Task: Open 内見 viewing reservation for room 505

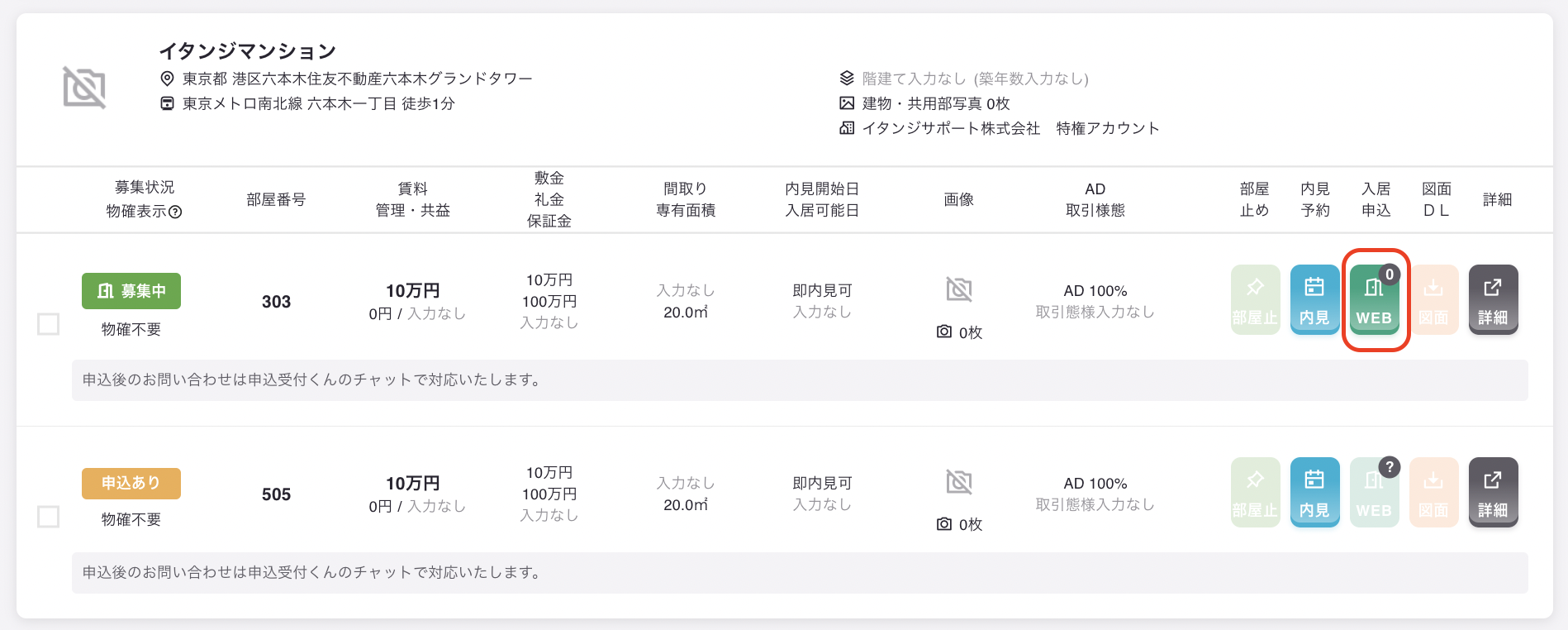Action: point(1314,492)
